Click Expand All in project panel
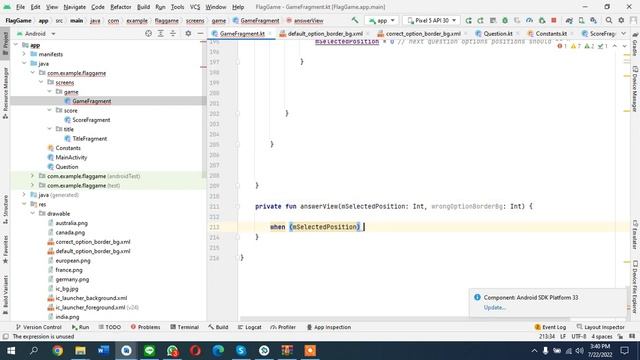The image size is (640, 360). (x=161, y=33)
